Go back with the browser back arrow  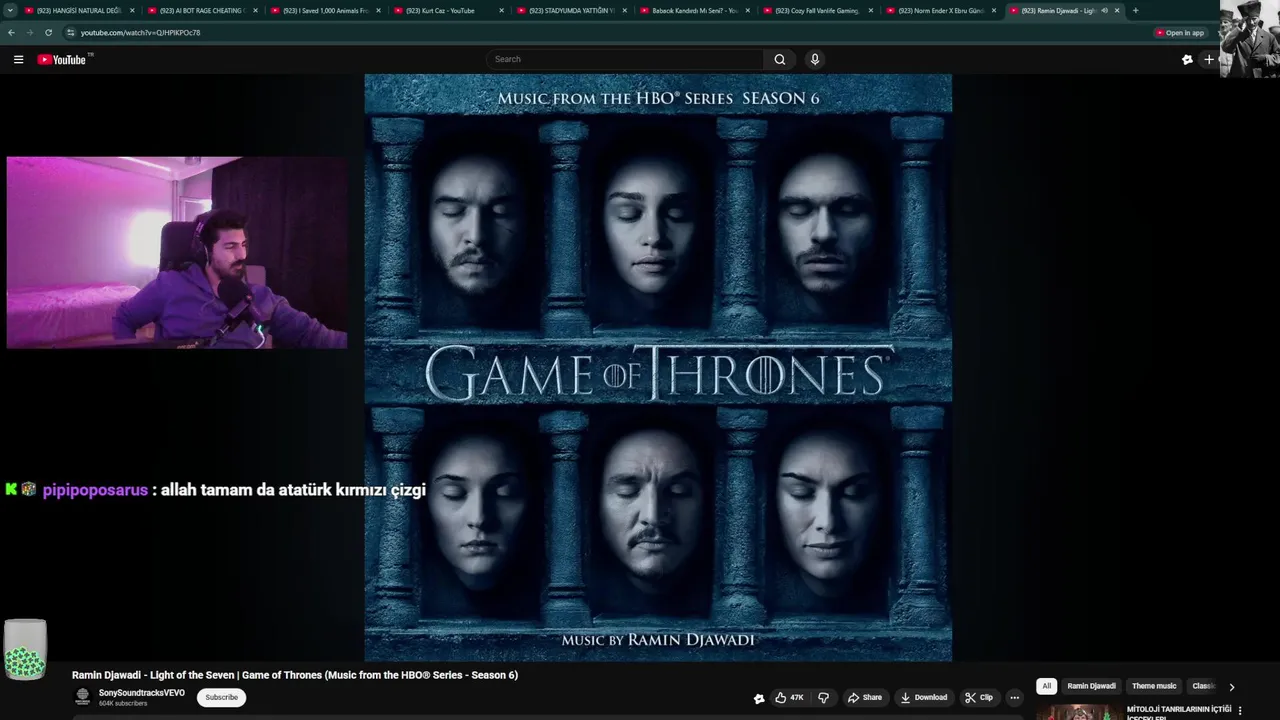(x=11, y=32)
